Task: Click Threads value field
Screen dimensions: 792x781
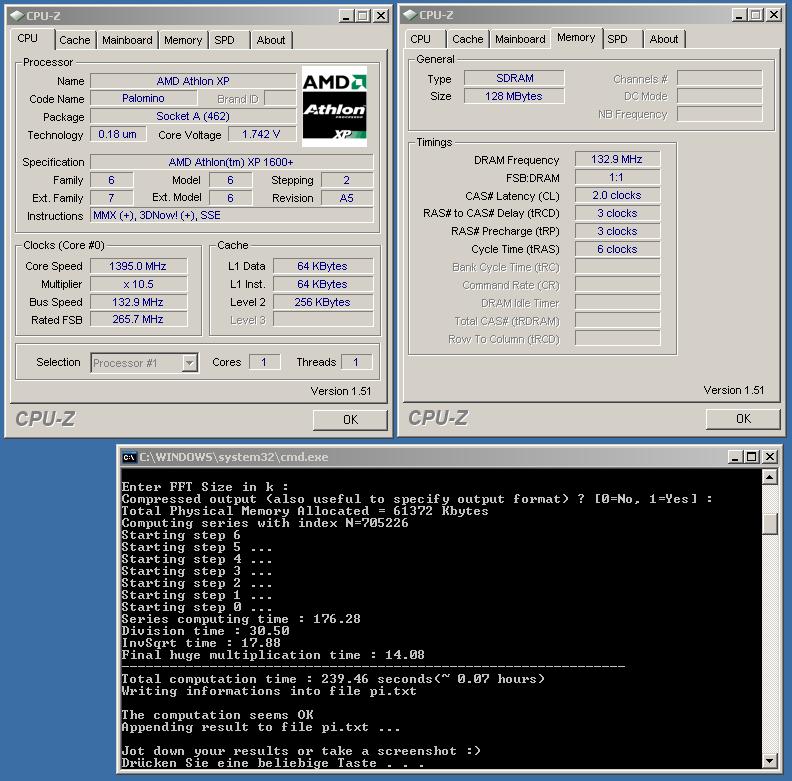Action: tap(357, 362)
